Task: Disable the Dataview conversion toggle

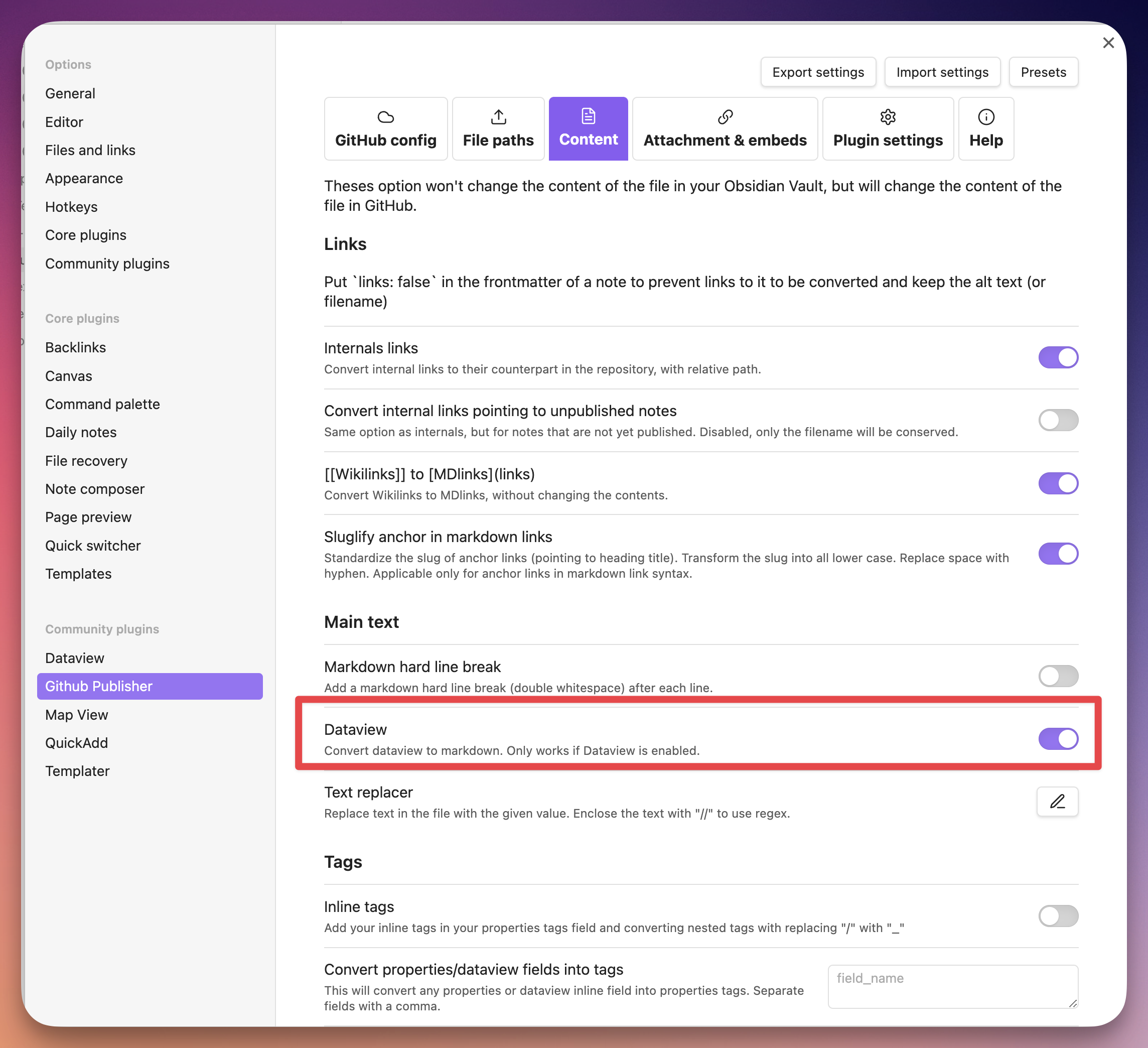Action: [x=1058, y=739]
